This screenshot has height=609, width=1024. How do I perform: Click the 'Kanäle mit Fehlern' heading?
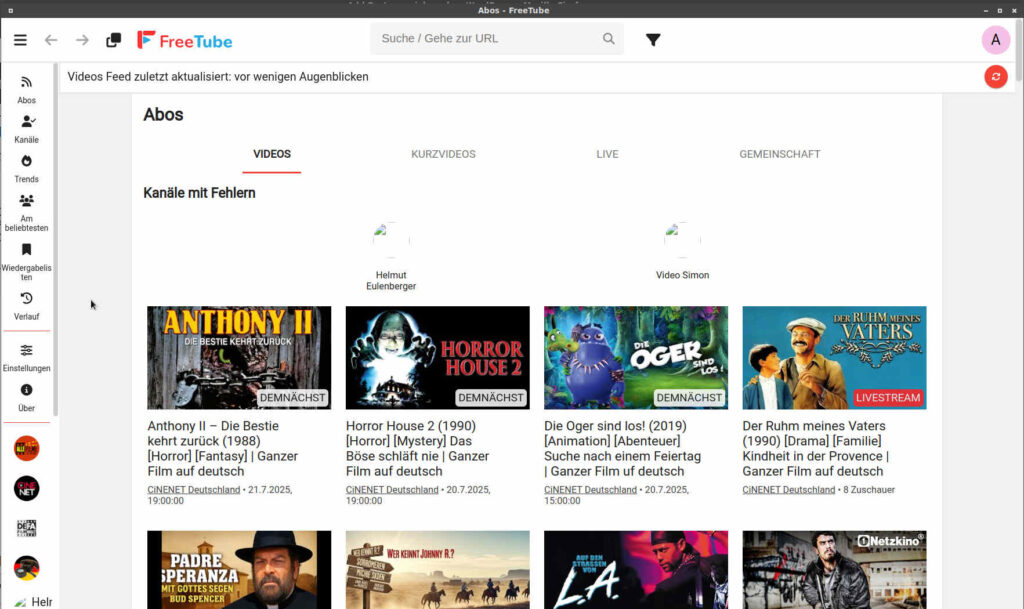point(199,193)
